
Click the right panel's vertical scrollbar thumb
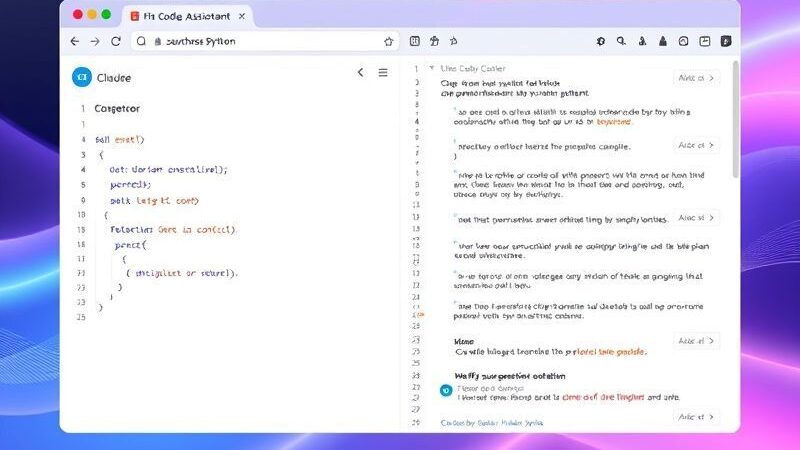click(x=735, y=120)
